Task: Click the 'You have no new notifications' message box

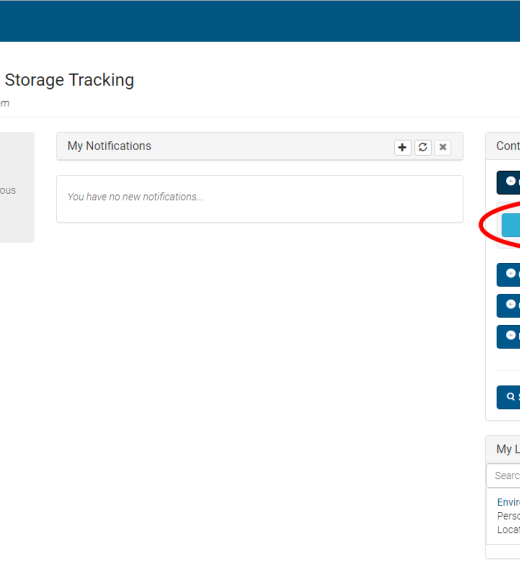Action: click(x=260, y=199)
